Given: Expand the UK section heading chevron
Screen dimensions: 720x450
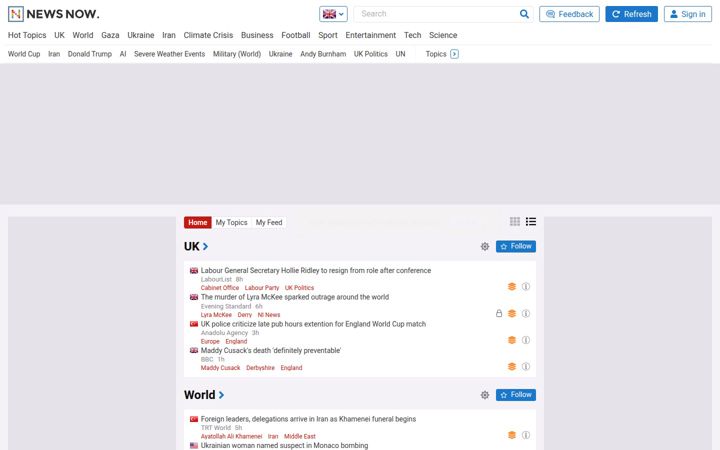Looking at the screenshot, I should tap(205, 247).
